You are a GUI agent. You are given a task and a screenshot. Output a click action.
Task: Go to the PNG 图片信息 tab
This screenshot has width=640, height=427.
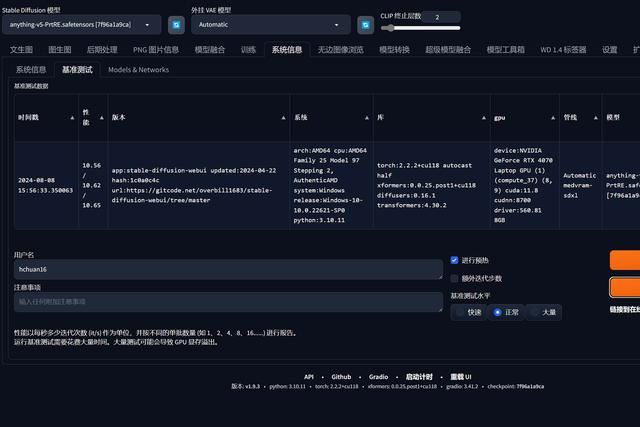point(156,49)
